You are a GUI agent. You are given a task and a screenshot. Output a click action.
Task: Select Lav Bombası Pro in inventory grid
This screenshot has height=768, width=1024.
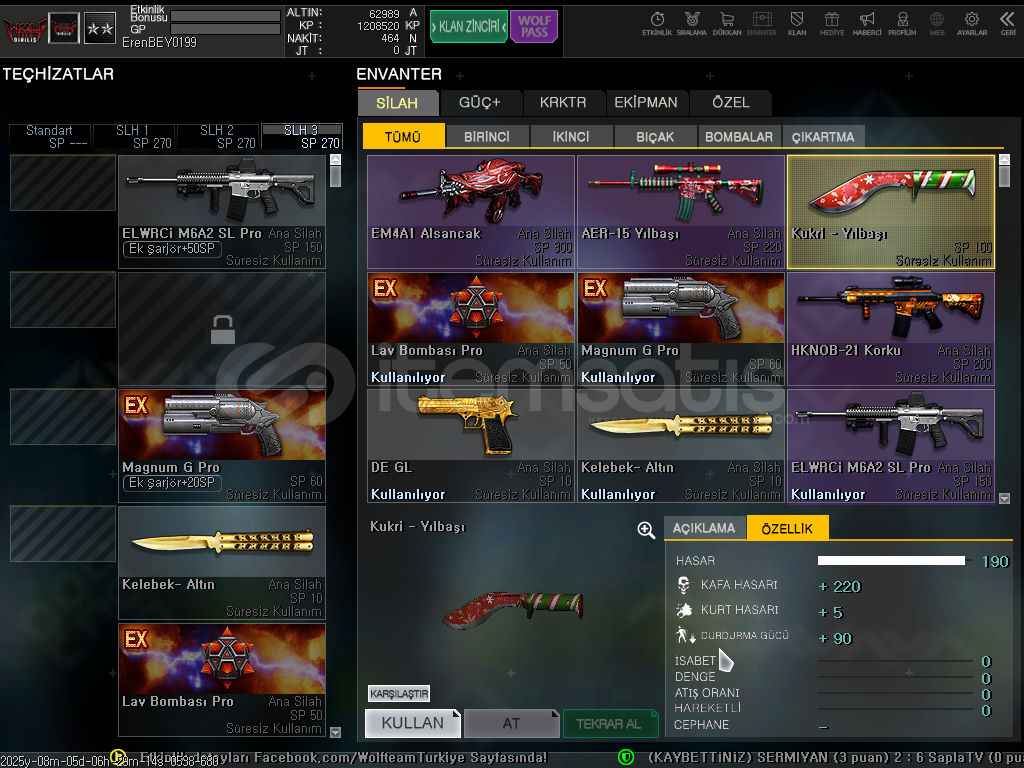click(471, 329)
